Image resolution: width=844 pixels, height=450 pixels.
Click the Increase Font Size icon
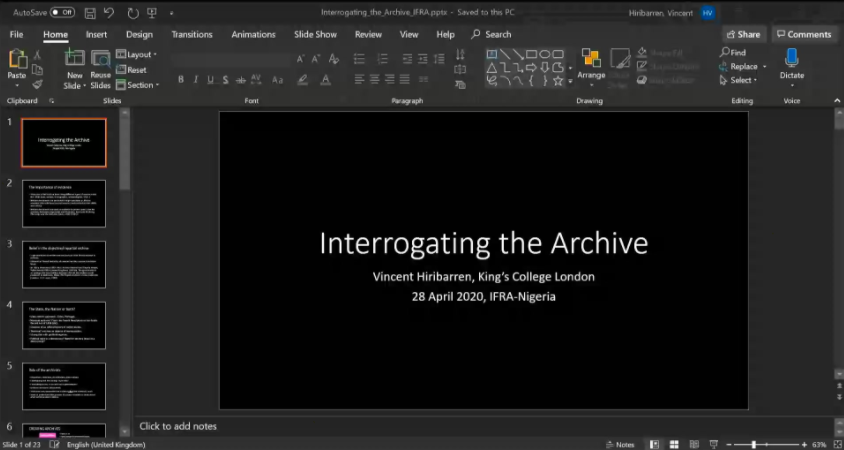(x=301, y=59)
